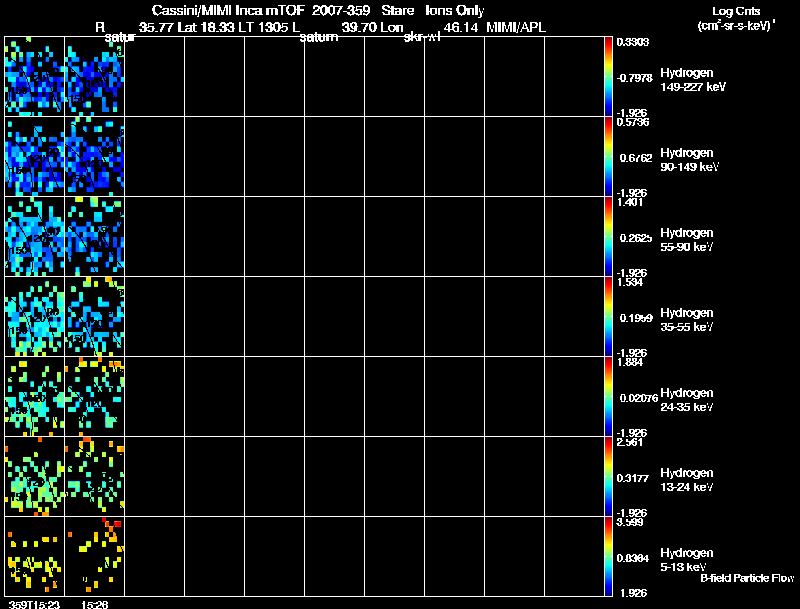Select the '359T15:23' time label
Screen dimensions: 800x609
pos(34,604)
